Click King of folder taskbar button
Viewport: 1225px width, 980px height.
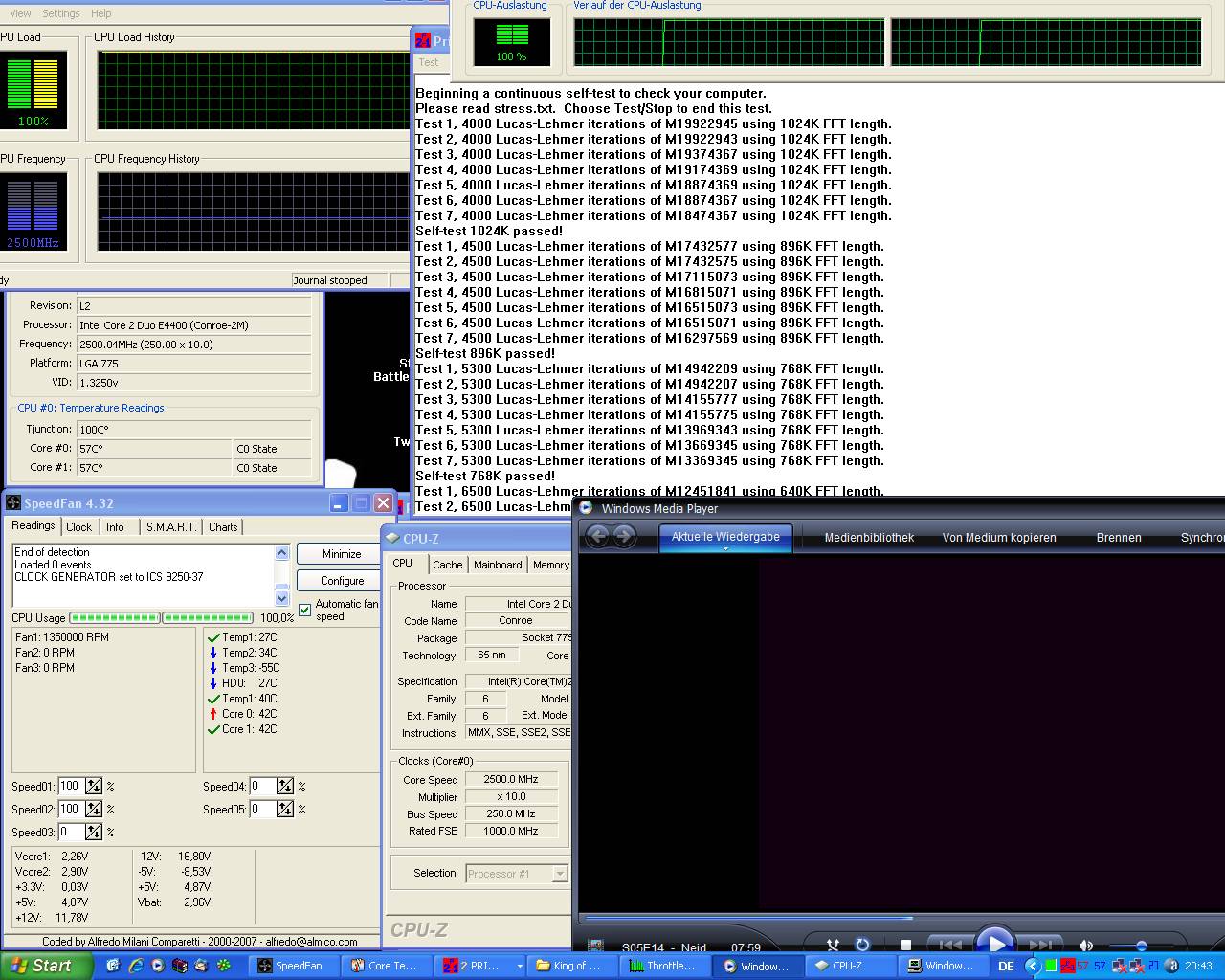click(x=571, y=966)
